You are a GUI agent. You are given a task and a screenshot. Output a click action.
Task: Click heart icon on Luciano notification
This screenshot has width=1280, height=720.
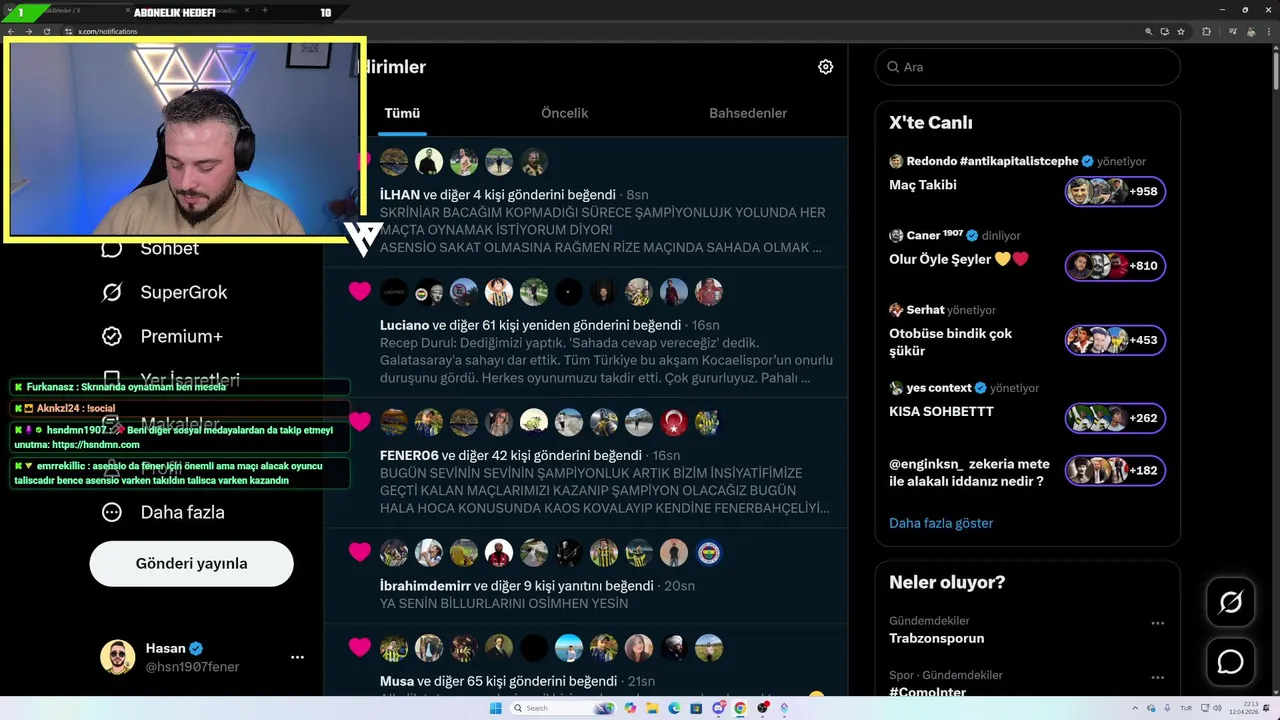360,291
